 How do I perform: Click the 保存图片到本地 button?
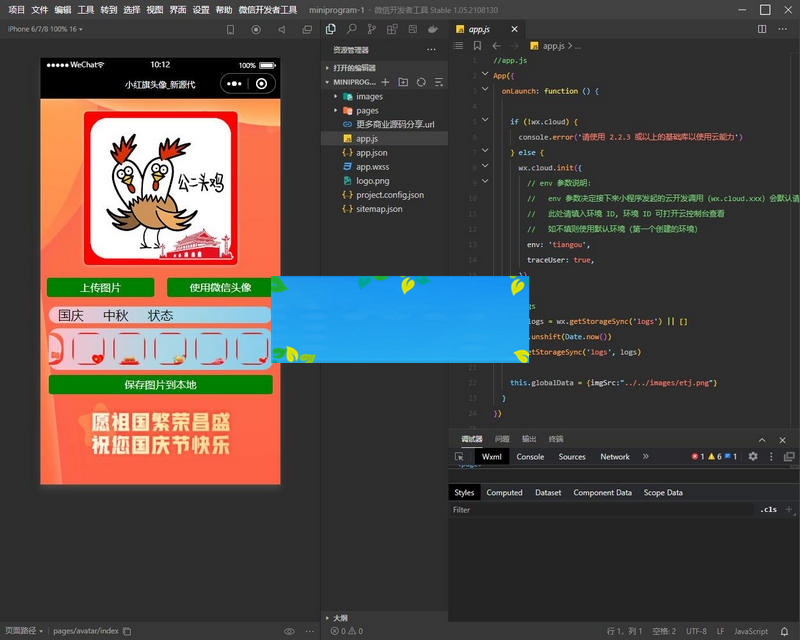coord(160,385)
